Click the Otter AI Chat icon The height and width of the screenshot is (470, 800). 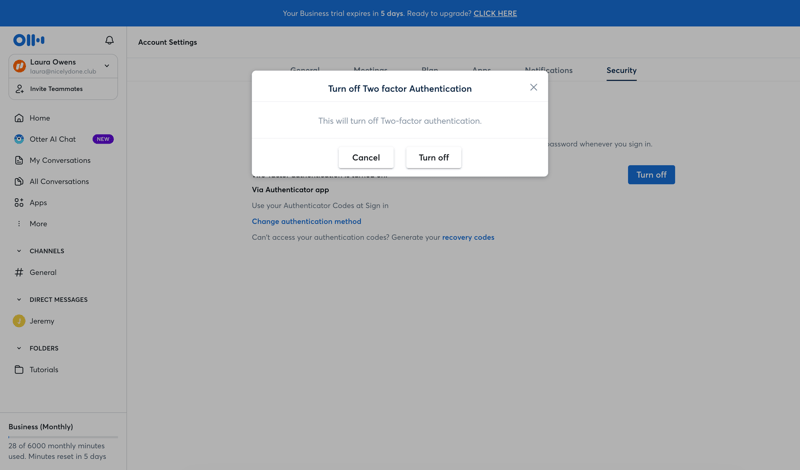click(x=19, y=139)
